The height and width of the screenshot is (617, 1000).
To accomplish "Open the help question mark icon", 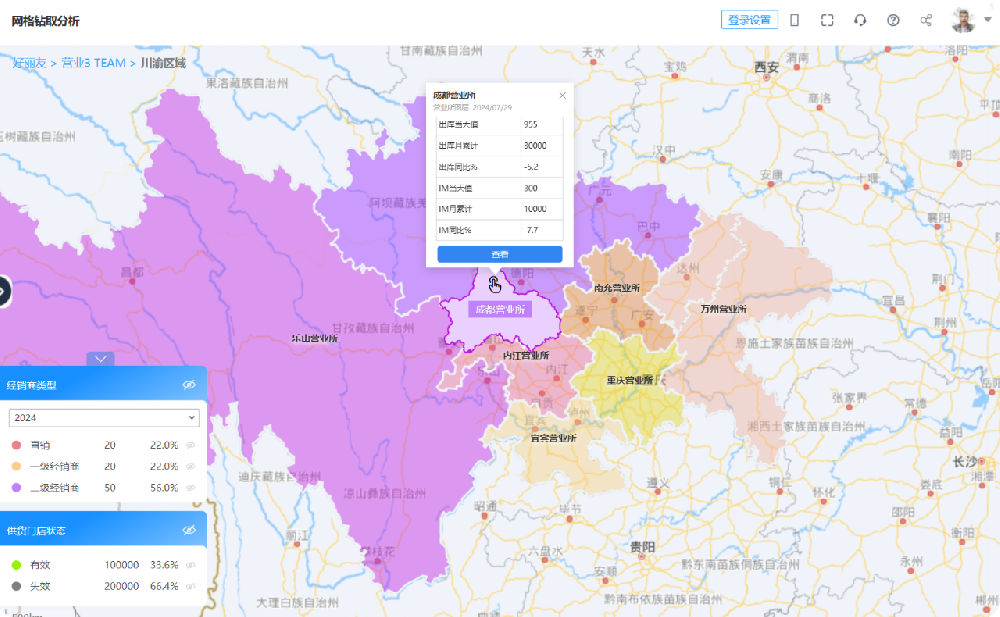I will pos(893,20).
